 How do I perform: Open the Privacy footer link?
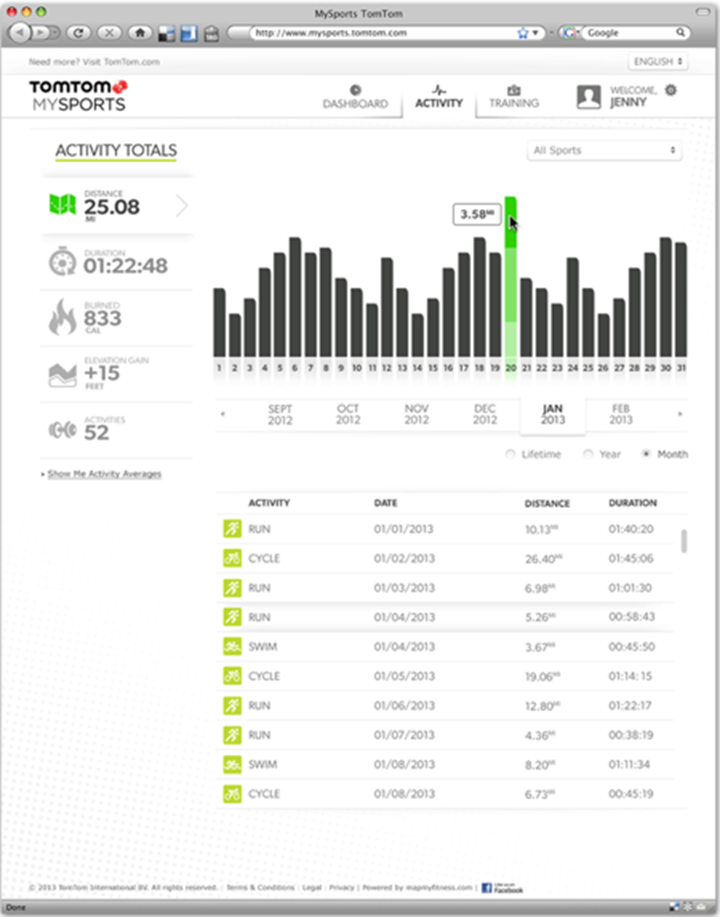coord(342,887)
